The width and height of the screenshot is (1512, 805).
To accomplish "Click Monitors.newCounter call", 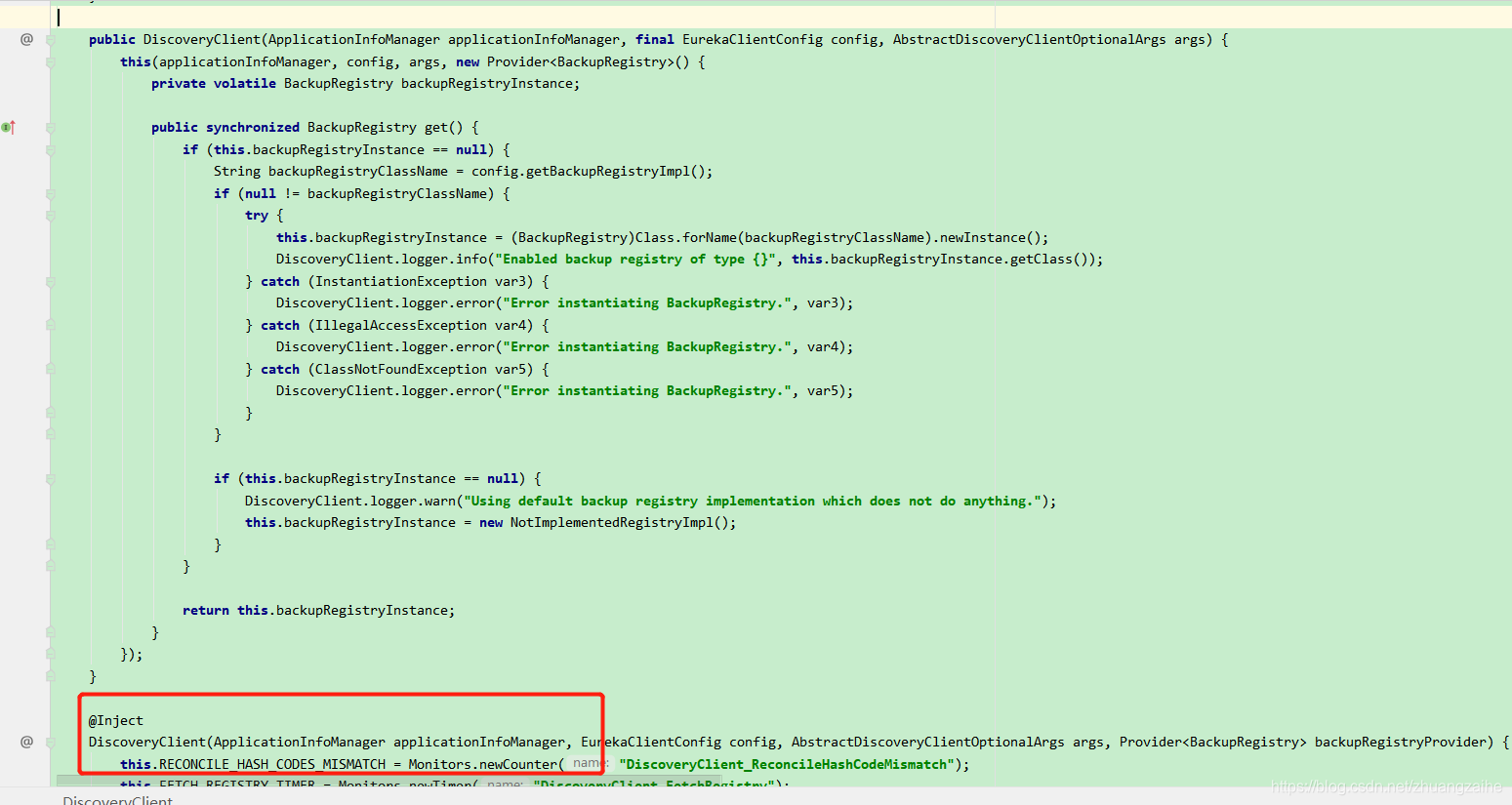I will click(x=482, y=764).
